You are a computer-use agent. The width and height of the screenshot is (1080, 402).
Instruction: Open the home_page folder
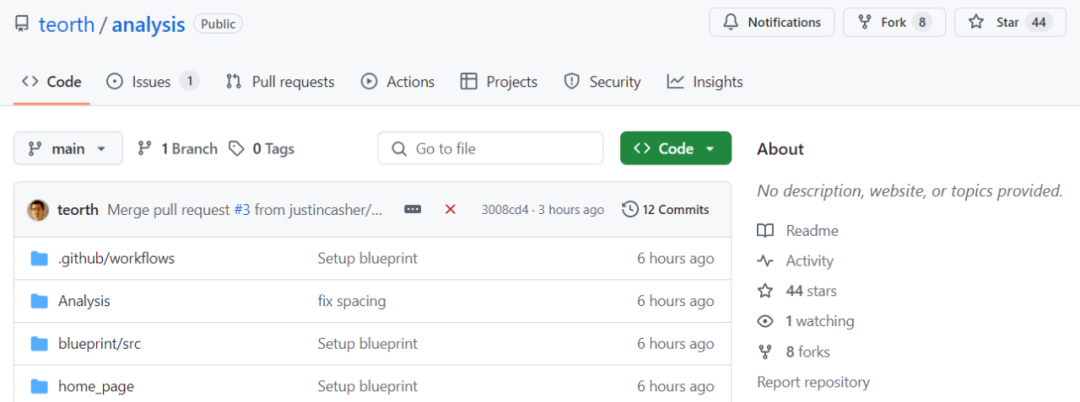tap(96, 386)
